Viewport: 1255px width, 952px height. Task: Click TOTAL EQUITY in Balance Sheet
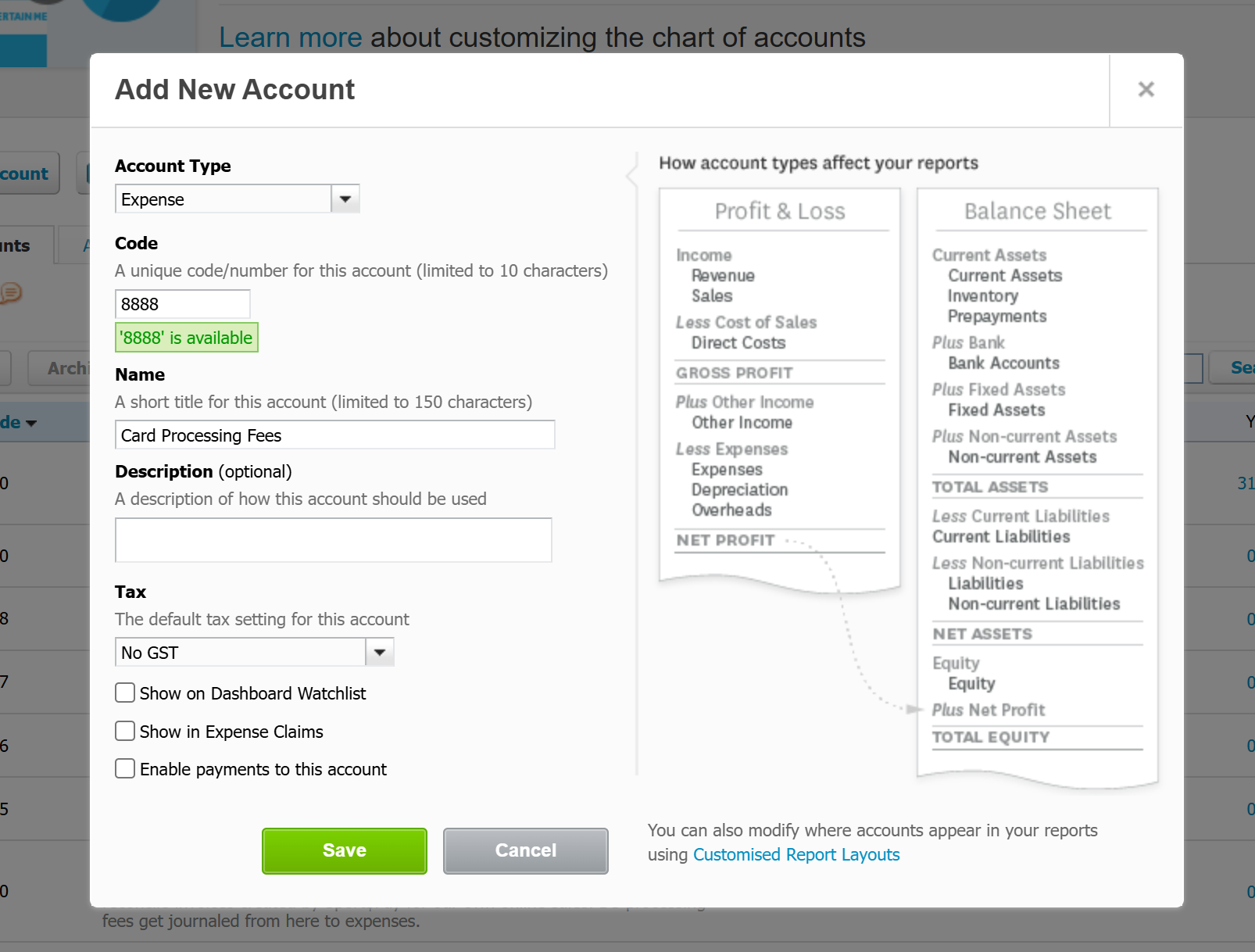(x=991, y=737)
